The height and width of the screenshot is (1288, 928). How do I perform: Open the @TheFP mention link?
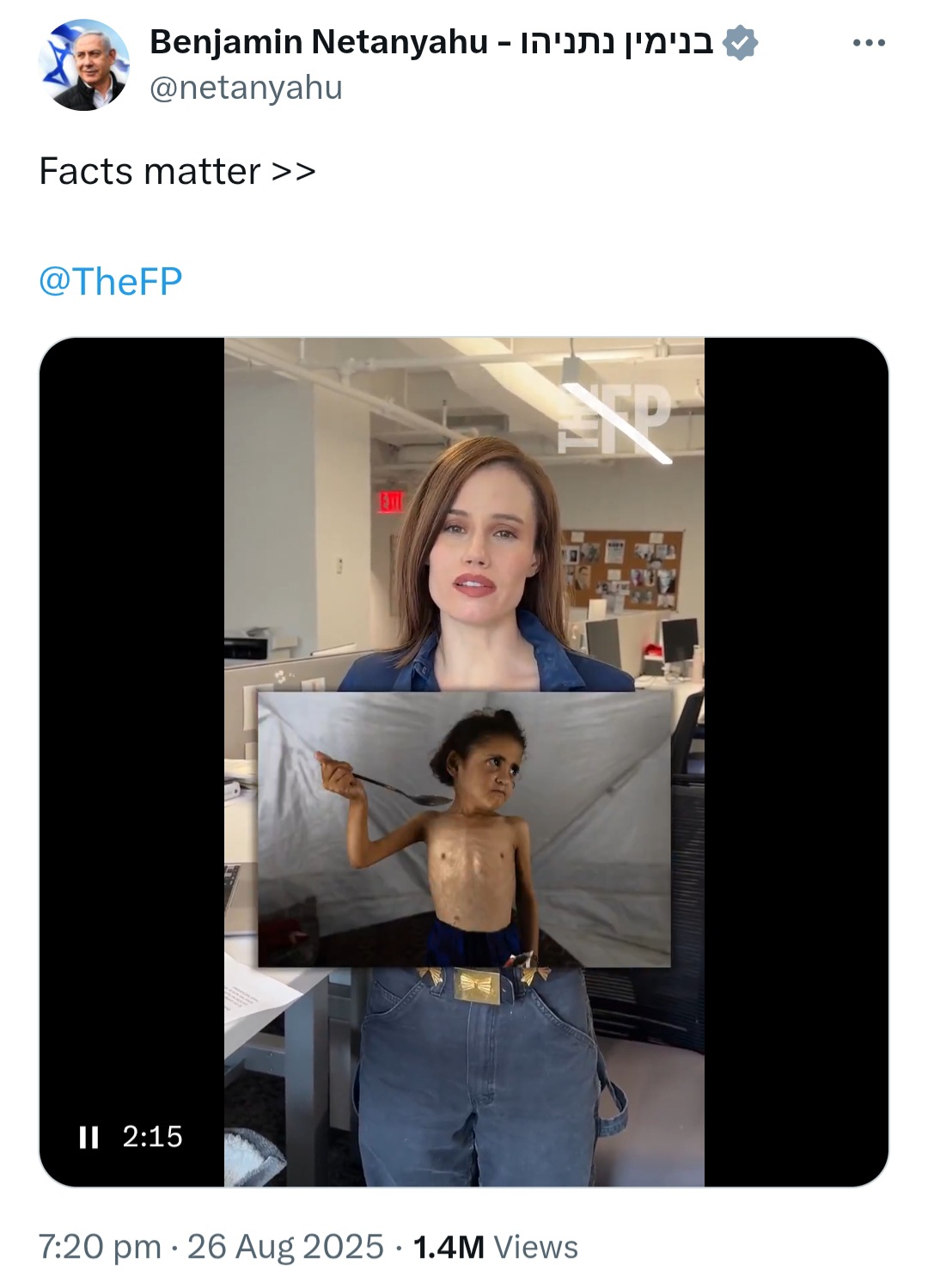111,281
